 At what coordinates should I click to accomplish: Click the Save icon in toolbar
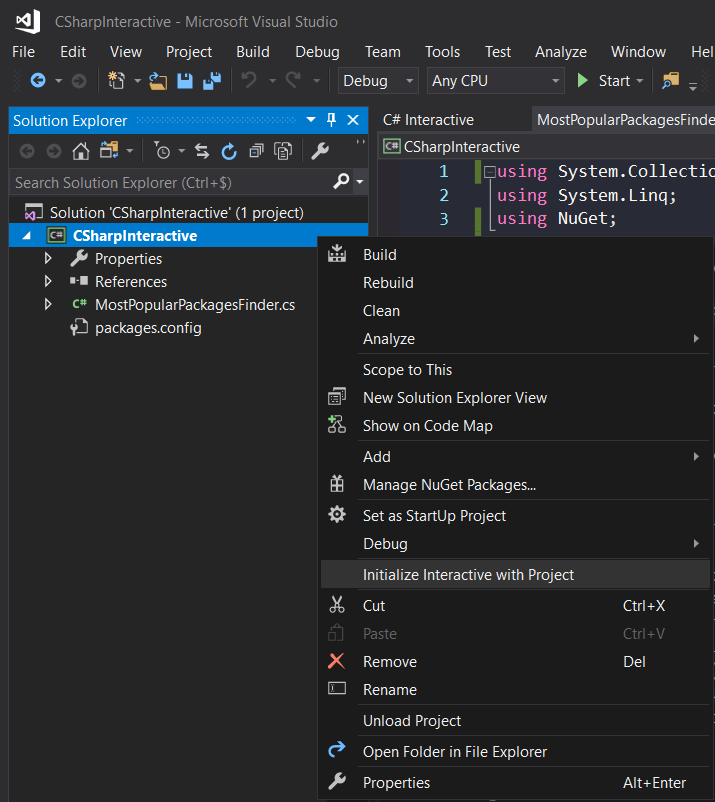(185, 81)
